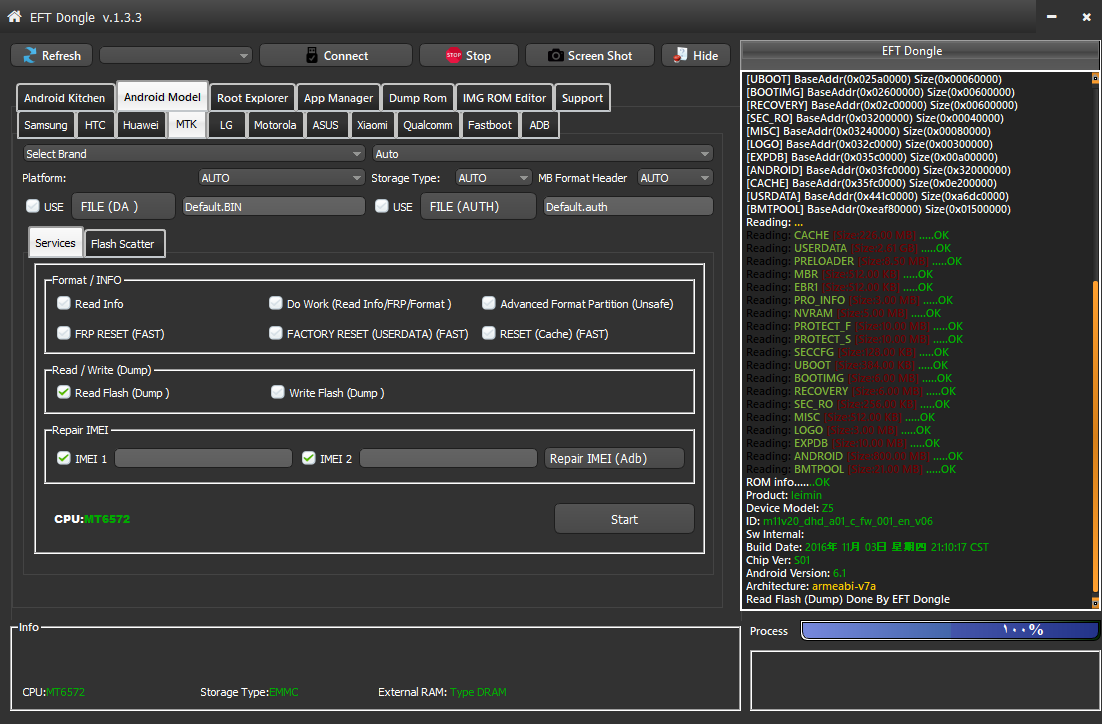Click the Start button
Viewport: 1102px width, 724px height.
[624, 519]
